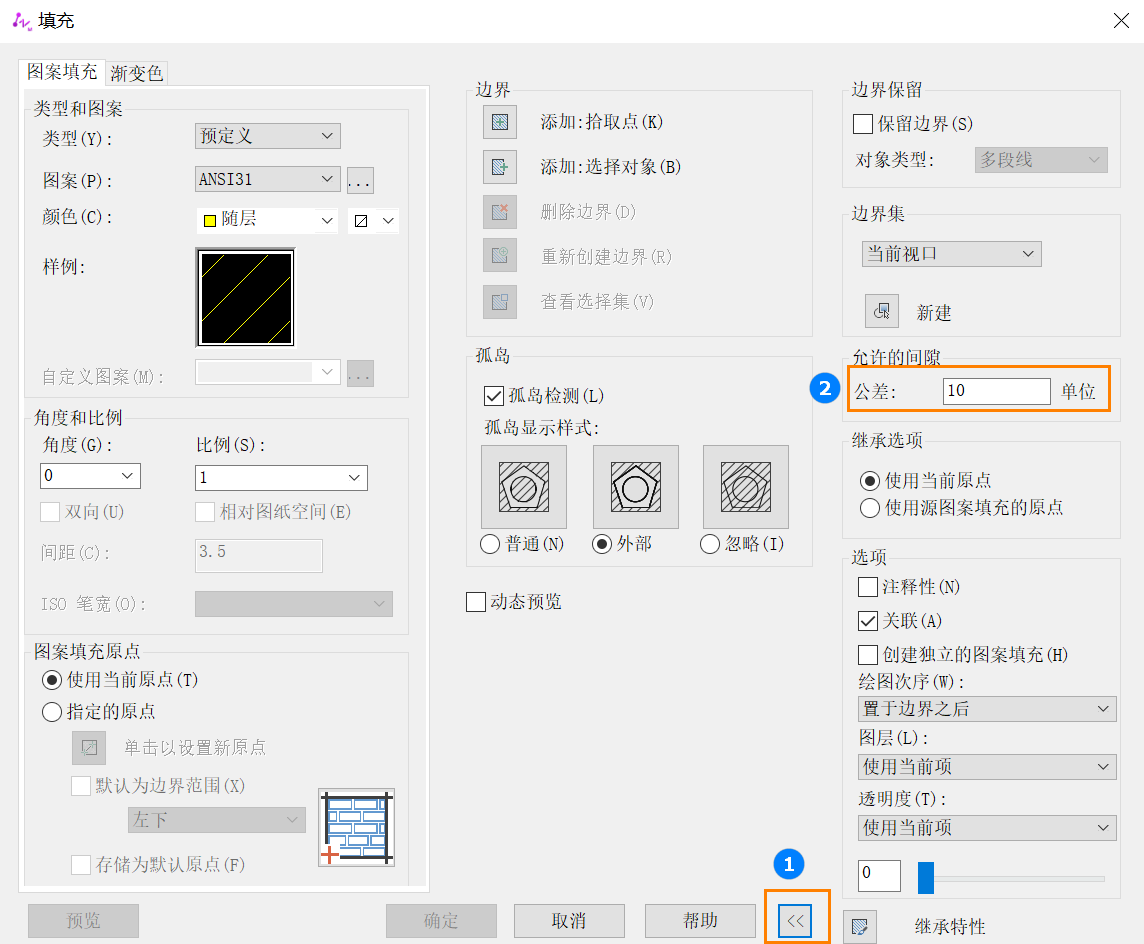Toggle the 关联 checkbox
This screenshot has width=1144, height=944.
(x=868, y=621)
